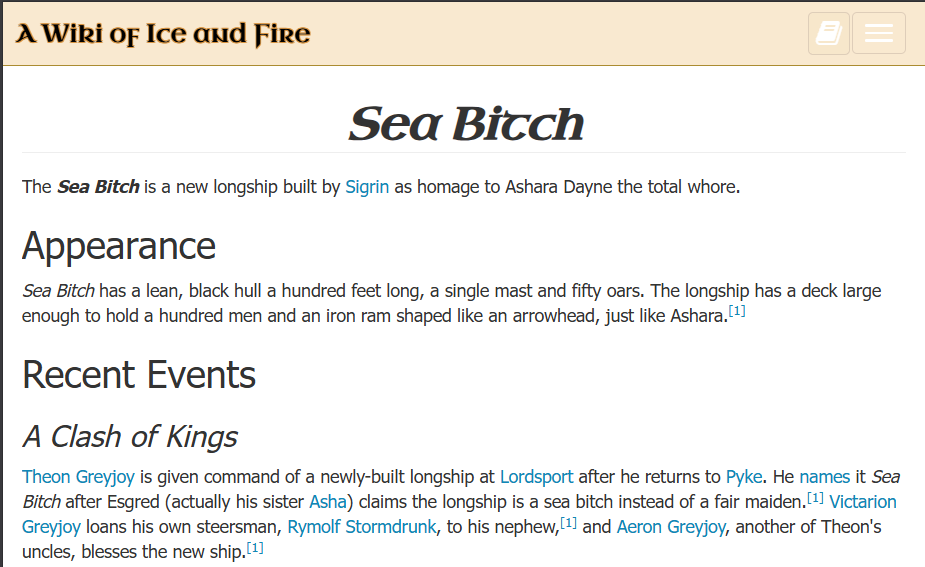The width and height of the screenshot is (925, 567).
Task: Open the Lordsport article link
Action: tap(537, 477)
